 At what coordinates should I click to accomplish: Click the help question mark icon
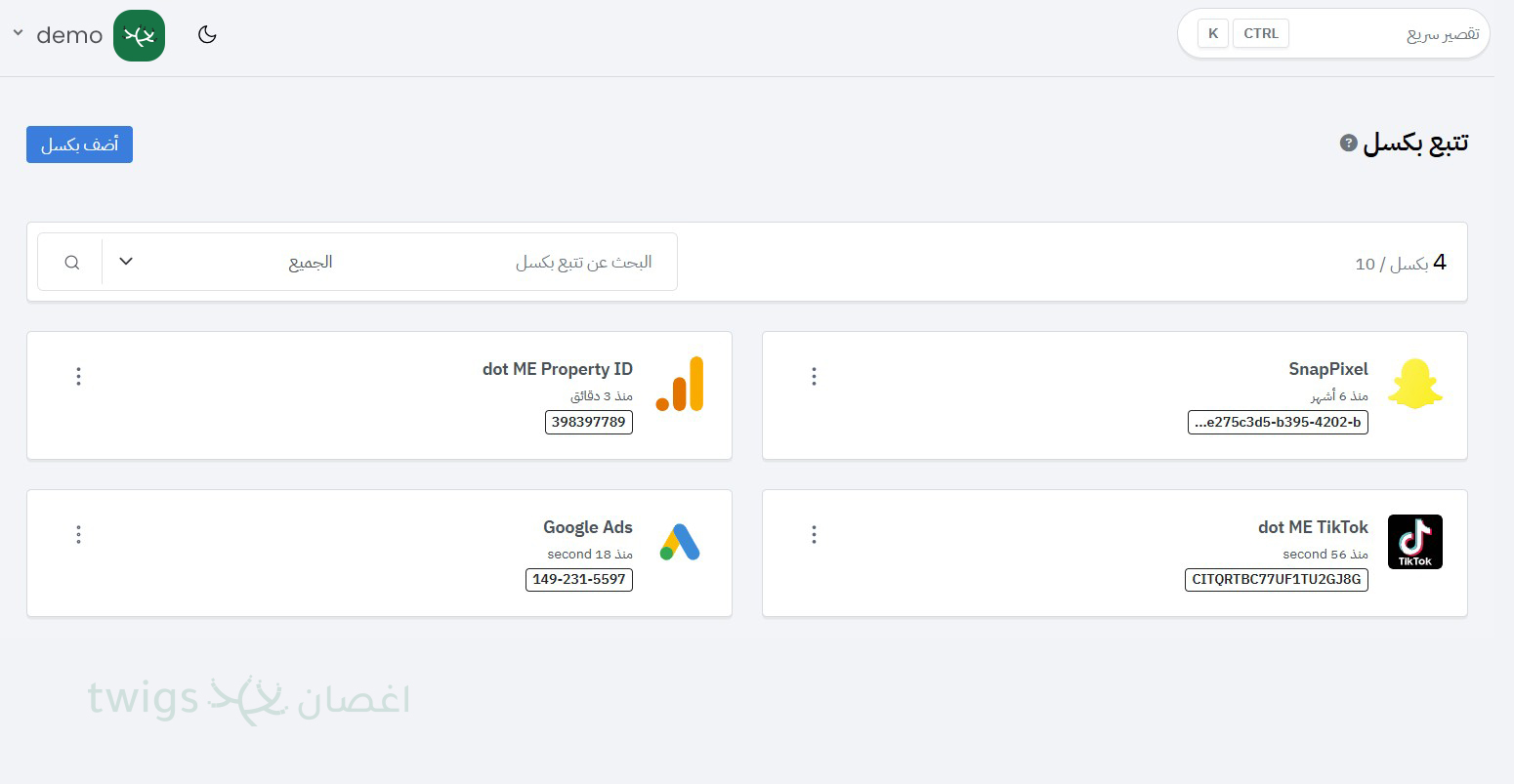pyautogui.click(x=1348, y=143)
